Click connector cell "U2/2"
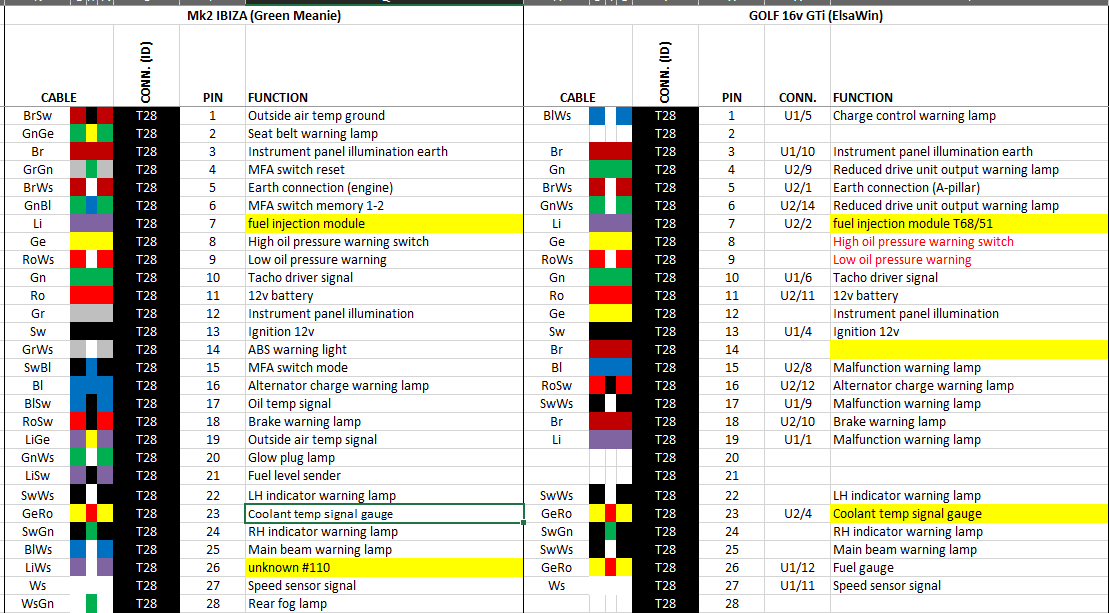Screen dimensions: 1109x613 tap(798, 223)
